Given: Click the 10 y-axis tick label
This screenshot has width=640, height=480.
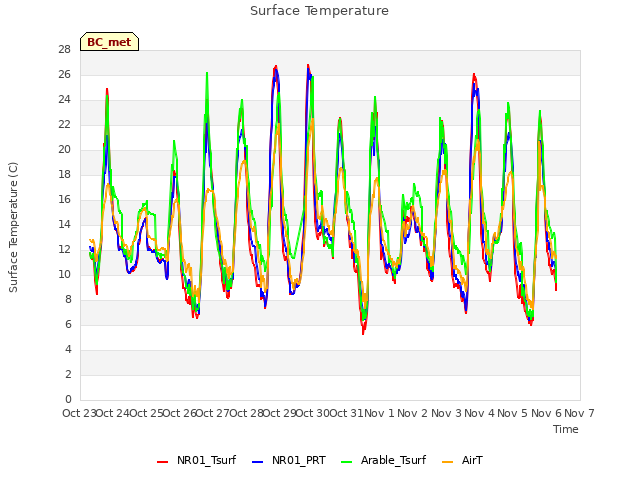Looking at the screenshot, I should pyautogui.click(x=65, y=275).
